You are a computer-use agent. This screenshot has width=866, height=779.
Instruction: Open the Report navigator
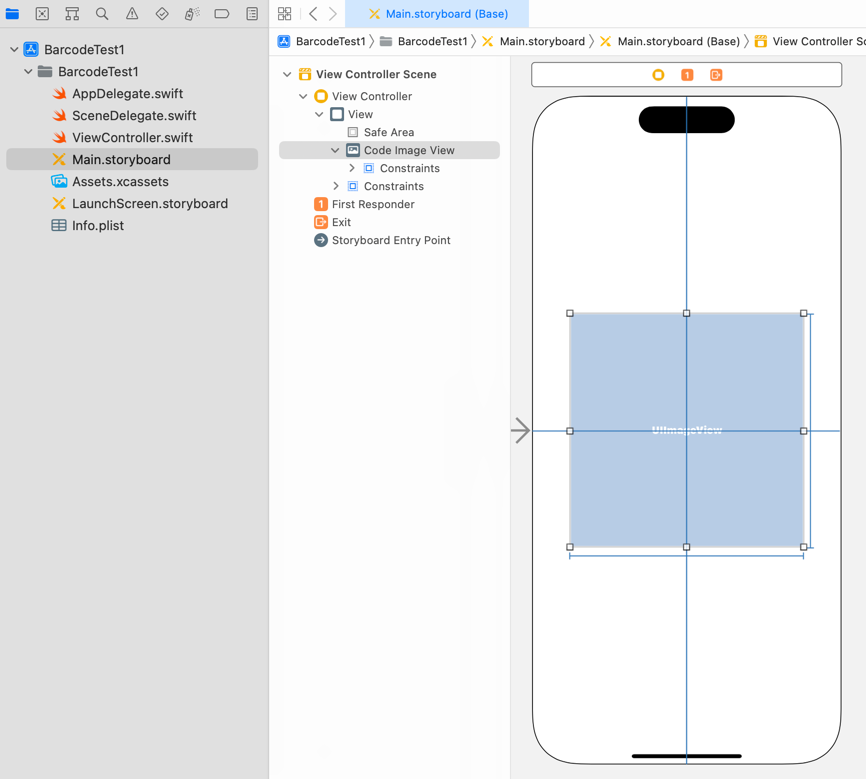[x=252, y=14]
